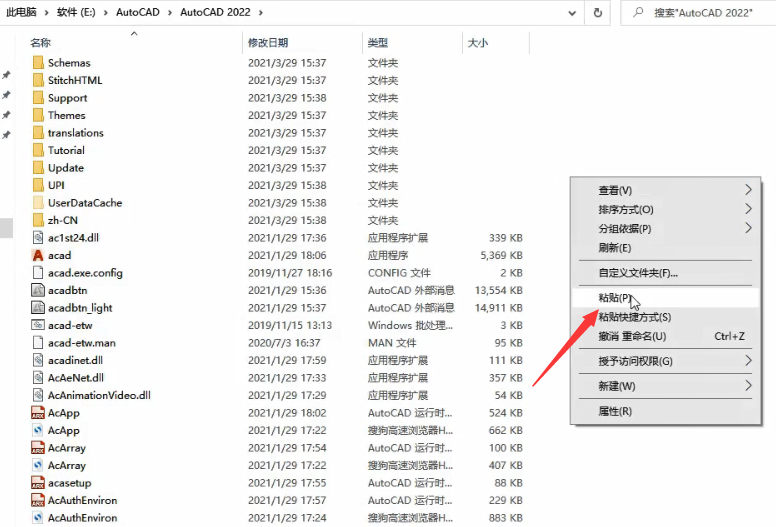Expand the chevron after 软件 (E:) breadcrumb
Screen dimensions: 776x527
coord(105,12)
